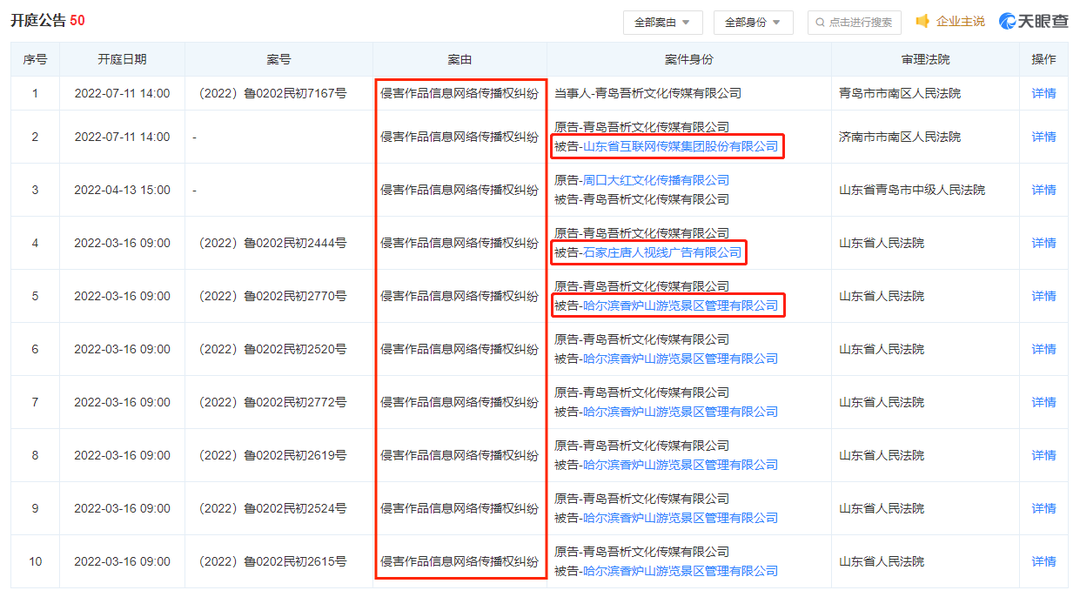Select case number (2022)鲁0202民初2770号
The height and width of the screenshot is (597, 1080).
(x=273, y=296)
